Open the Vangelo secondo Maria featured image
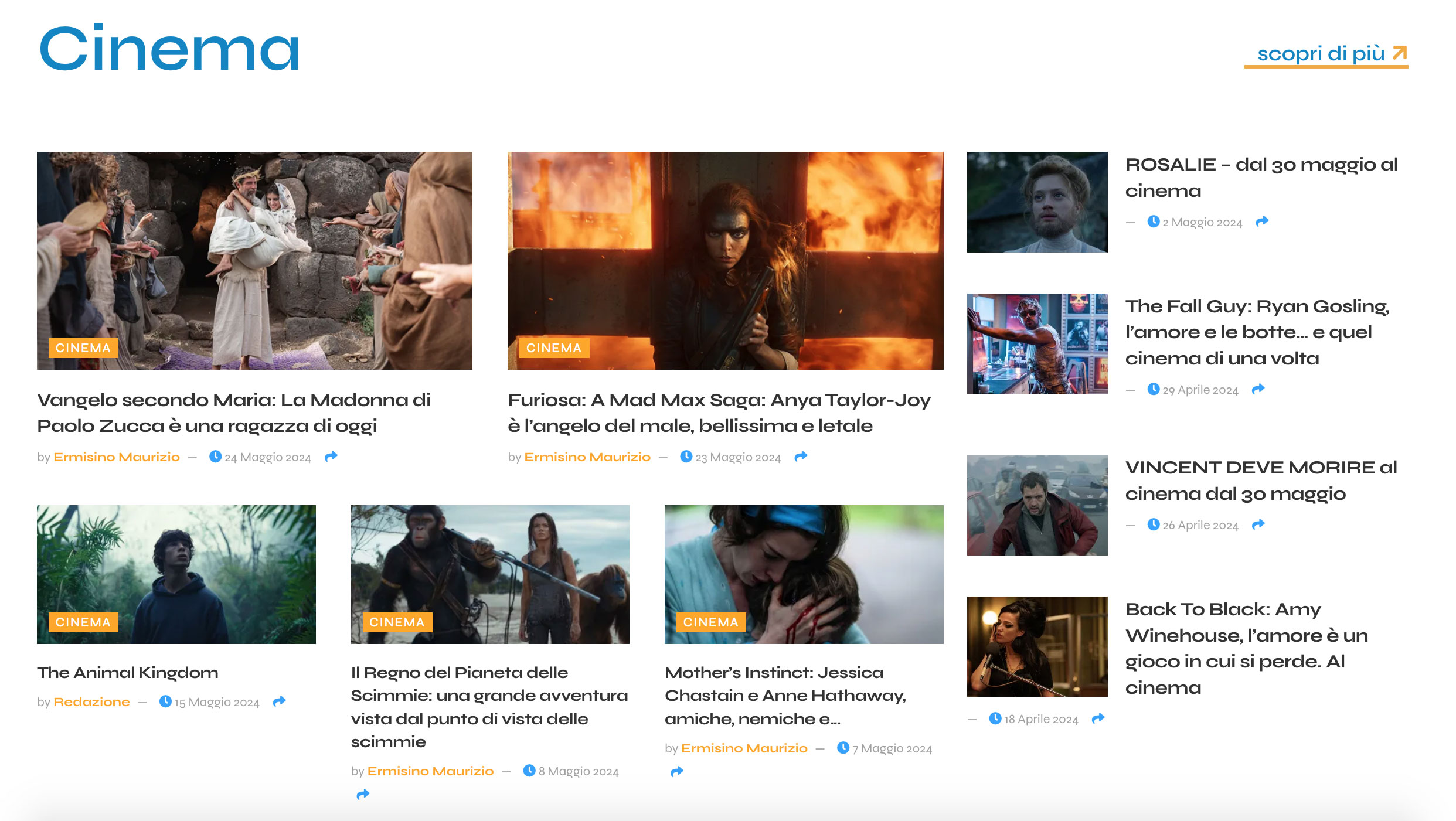The height and width of the screenshot is (821, 1456). tap(254, 261)
